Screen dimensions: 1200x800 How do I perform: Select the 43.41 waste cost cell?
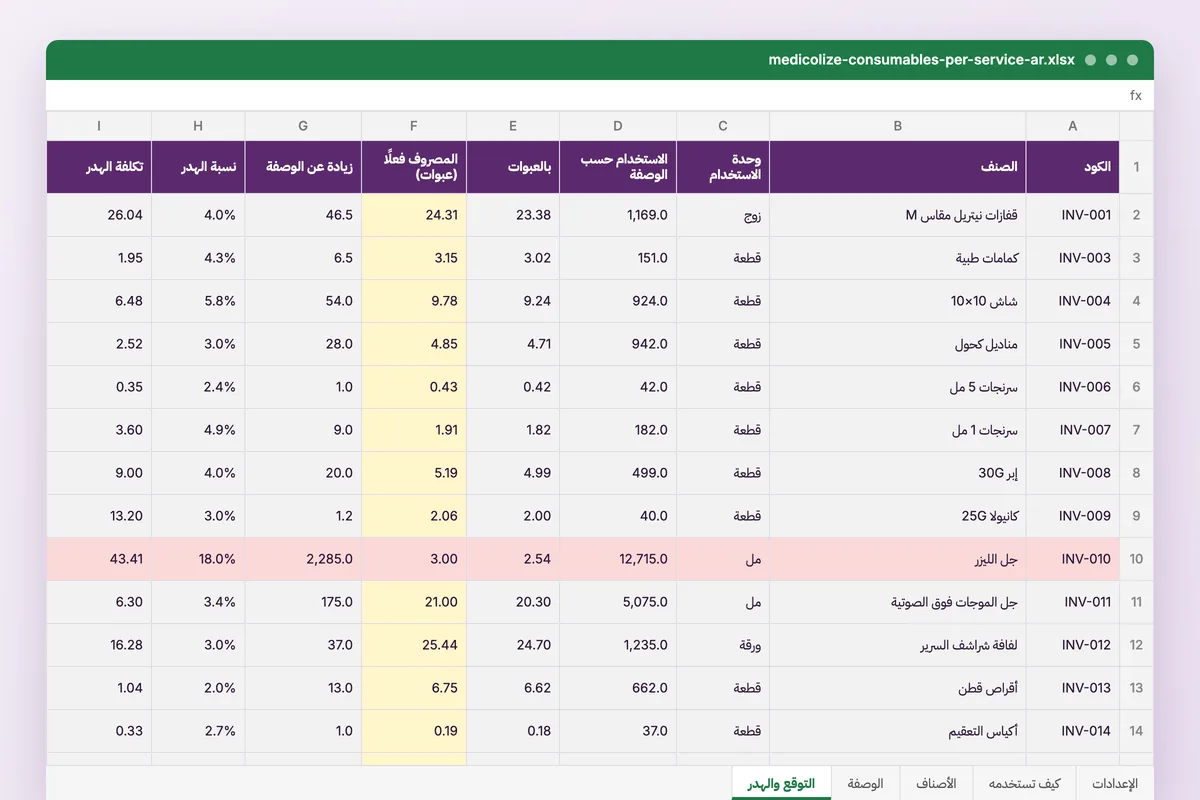tap(99, 559)
